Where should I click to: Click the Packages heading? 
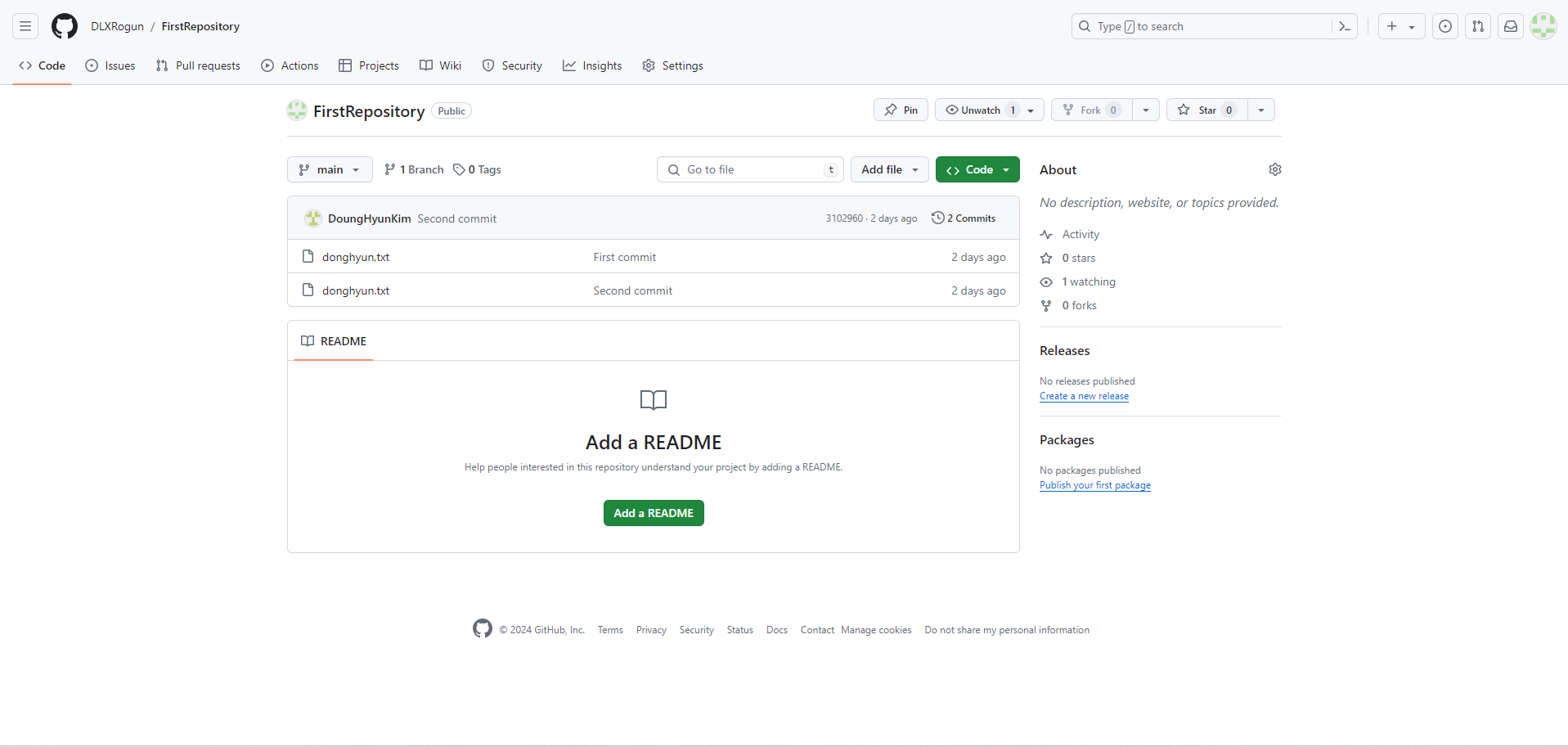(x=1067, y=439)
